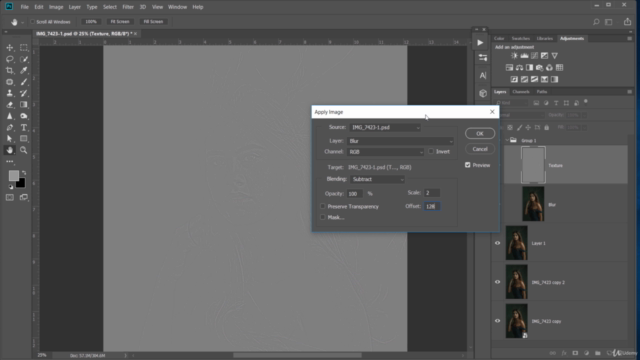Select the Hand tool in toolbox
The height and width of the screenshot is (360, 640).
tap(9, 150)
